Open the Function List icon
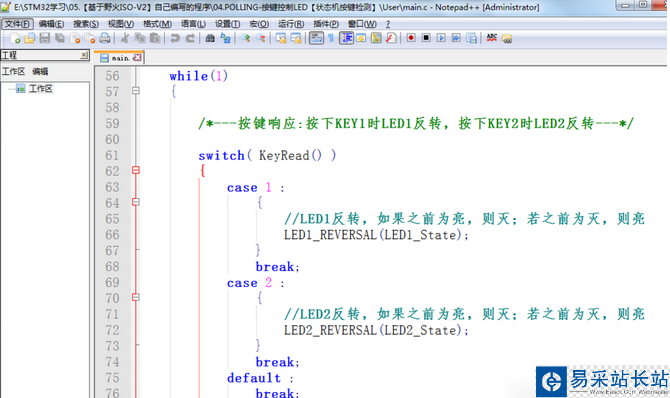 click(391, 38)
